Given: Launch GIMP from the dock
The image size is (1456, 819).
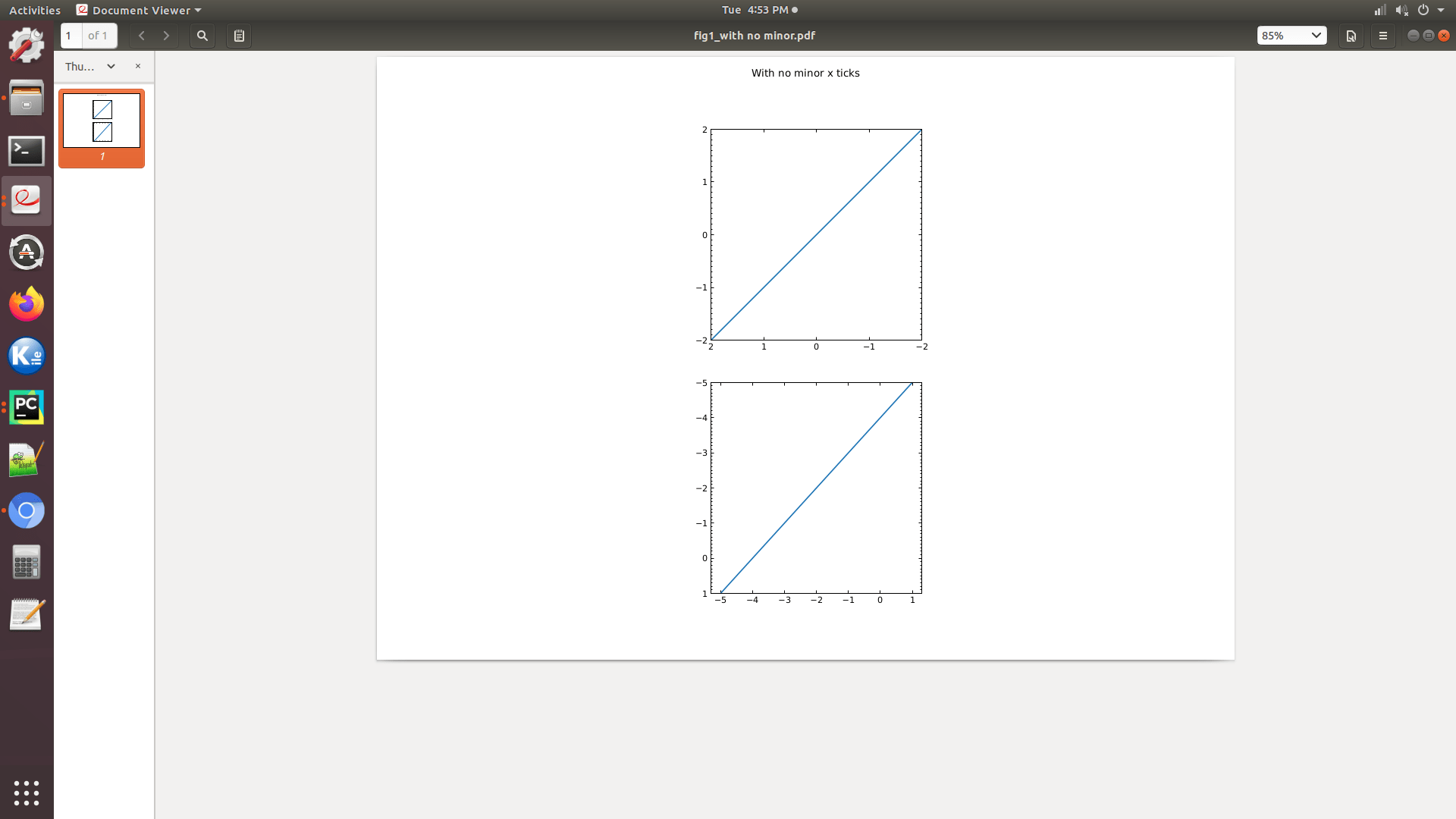Looking at the screenshot, I should (x=27, y=45).
